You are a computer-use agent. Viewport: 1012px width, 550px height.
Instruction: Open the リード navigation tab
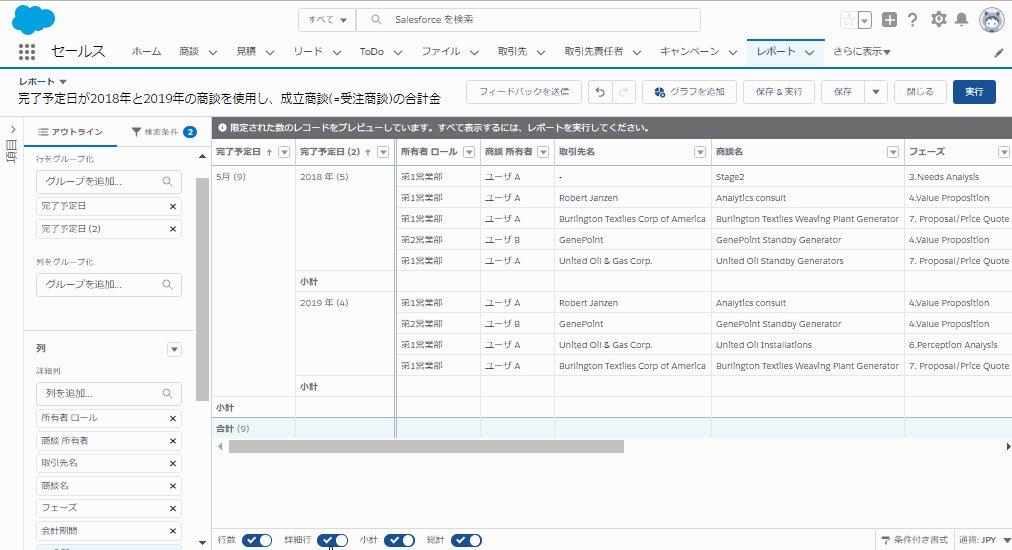click(x=308, y=52)
